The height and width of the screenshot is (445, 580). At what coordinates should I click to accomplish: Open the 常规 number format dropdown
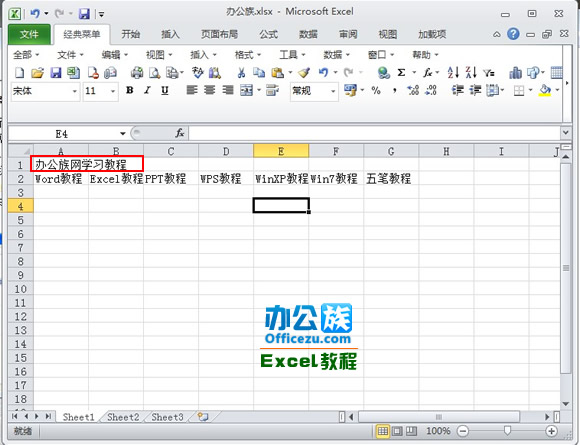[333, 91]
